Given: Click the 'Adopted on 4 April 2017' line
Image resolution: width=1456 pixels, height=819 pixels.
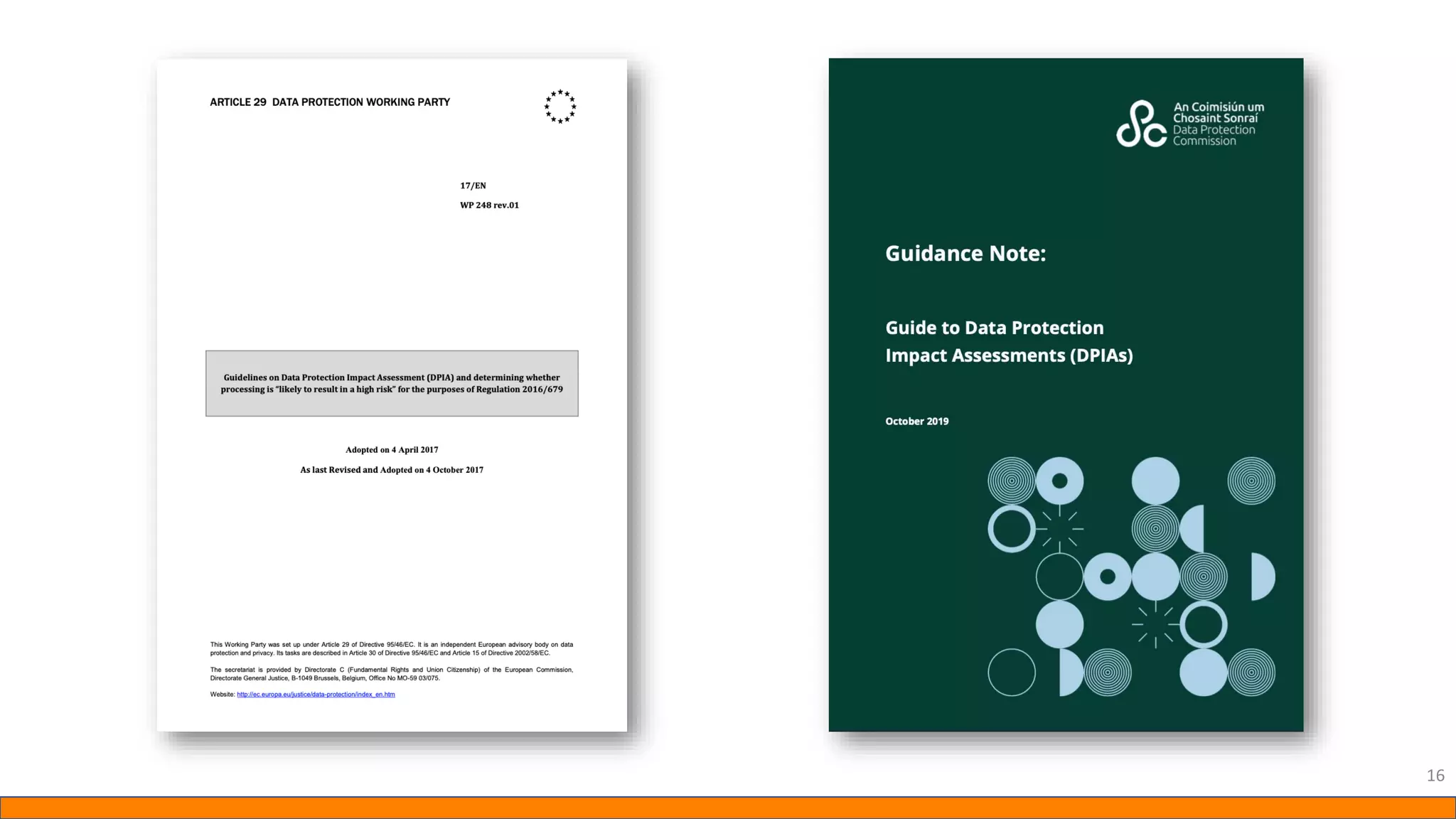Looking at the screenshot, I should 392,450.
